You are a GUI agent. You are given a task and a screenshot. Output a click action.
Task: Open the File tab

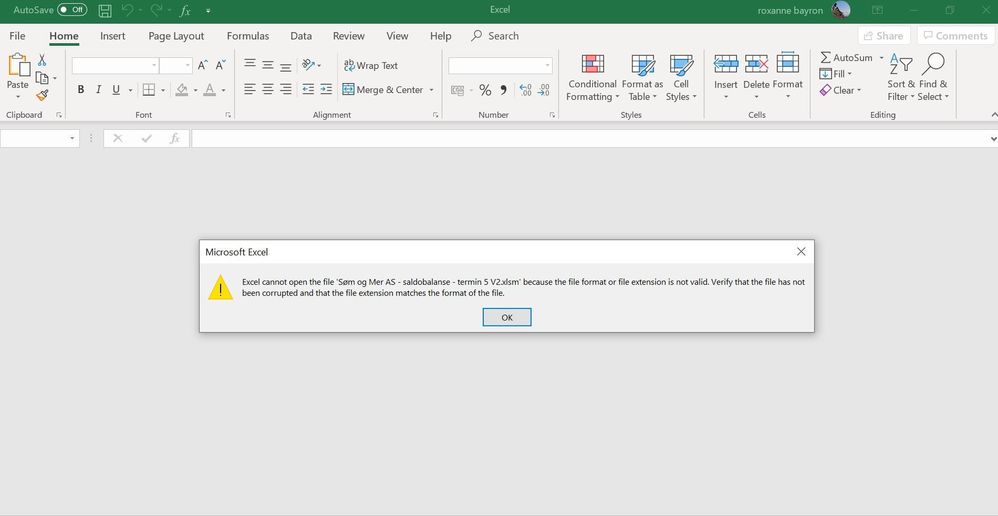(x=17, y=36)
